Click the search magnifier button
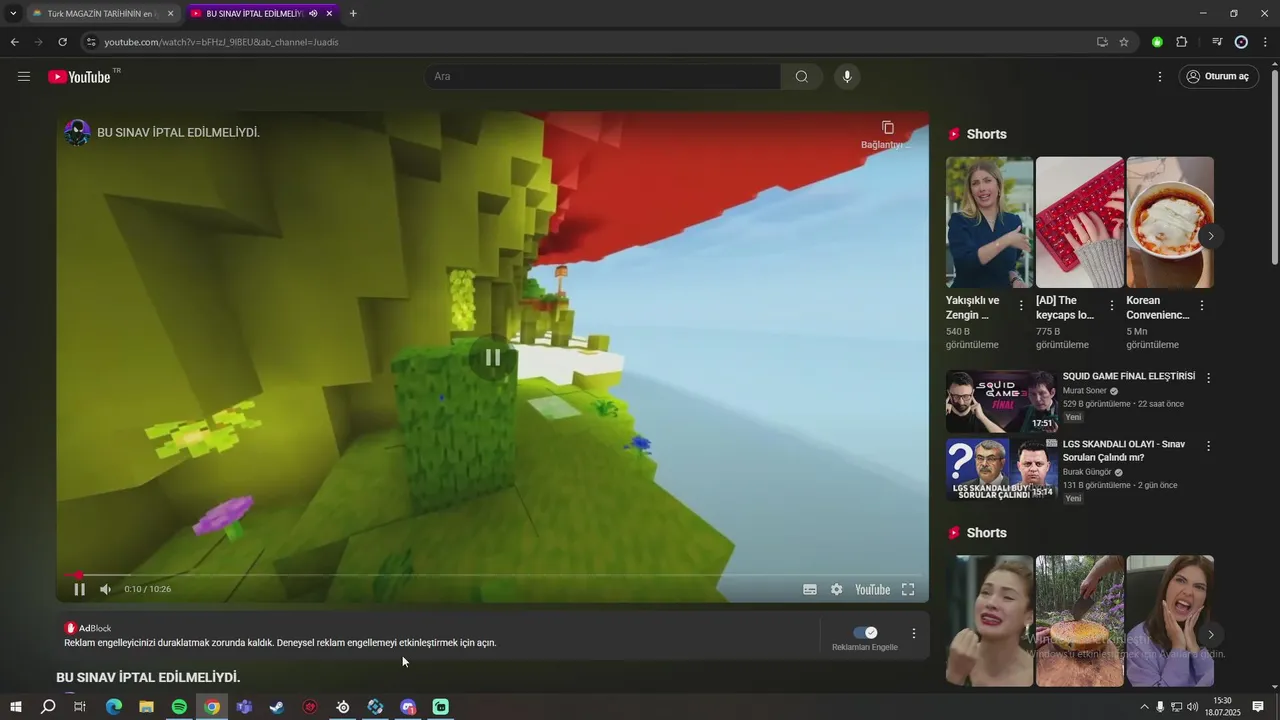Screen dimensions: 1280x720 [x=802, y=77]
